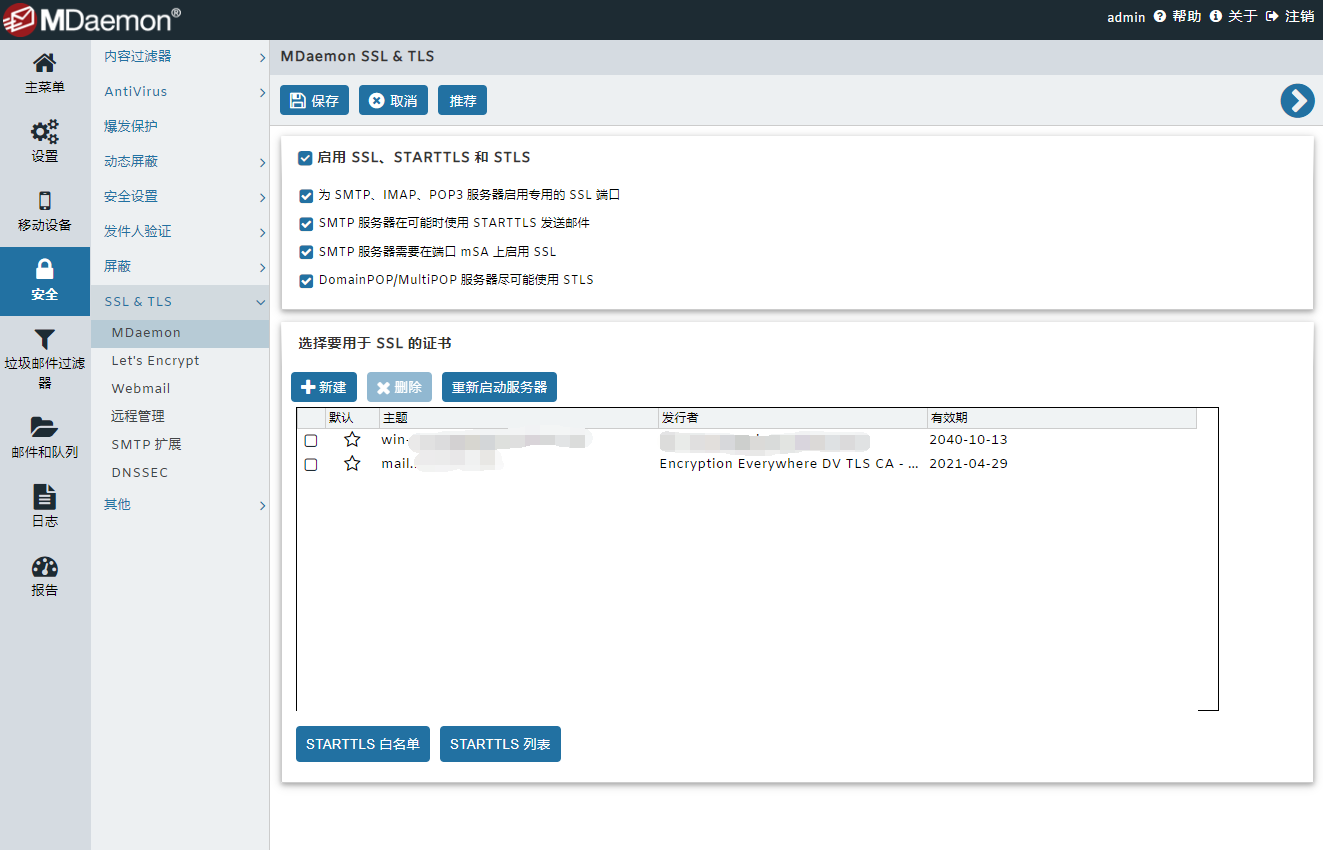1323x850 pixels.
Task: Sort by 发行者 column header
Action: 793,418
